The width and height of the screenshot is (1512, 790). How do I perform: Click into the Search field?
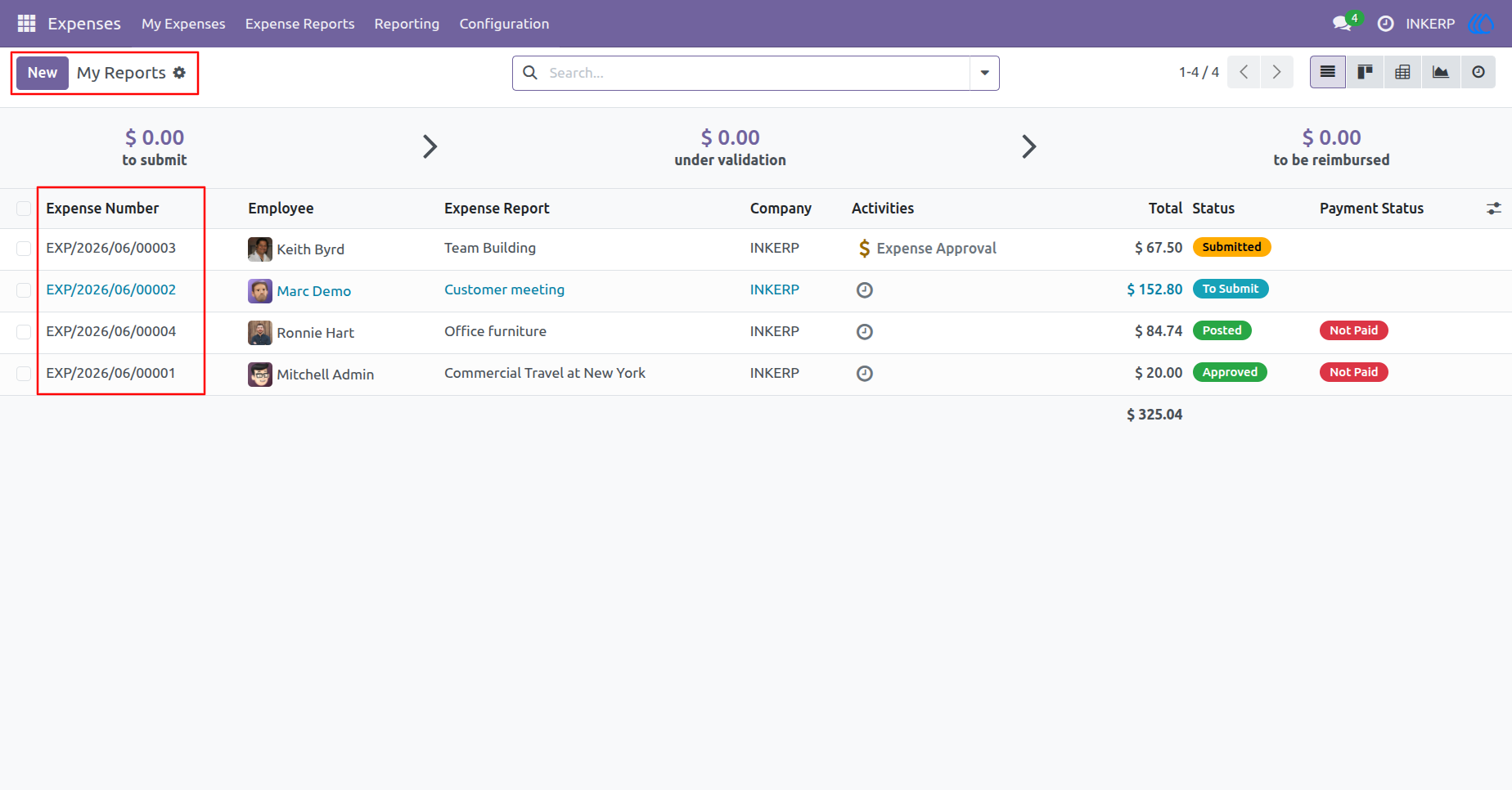click(x=757, y=73)
